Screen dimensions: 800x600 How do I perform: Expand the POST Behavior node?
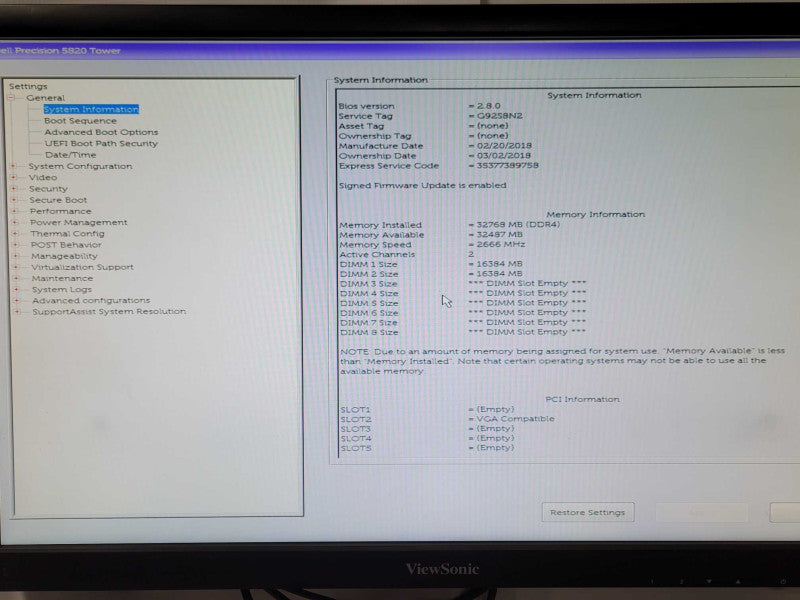15,244
